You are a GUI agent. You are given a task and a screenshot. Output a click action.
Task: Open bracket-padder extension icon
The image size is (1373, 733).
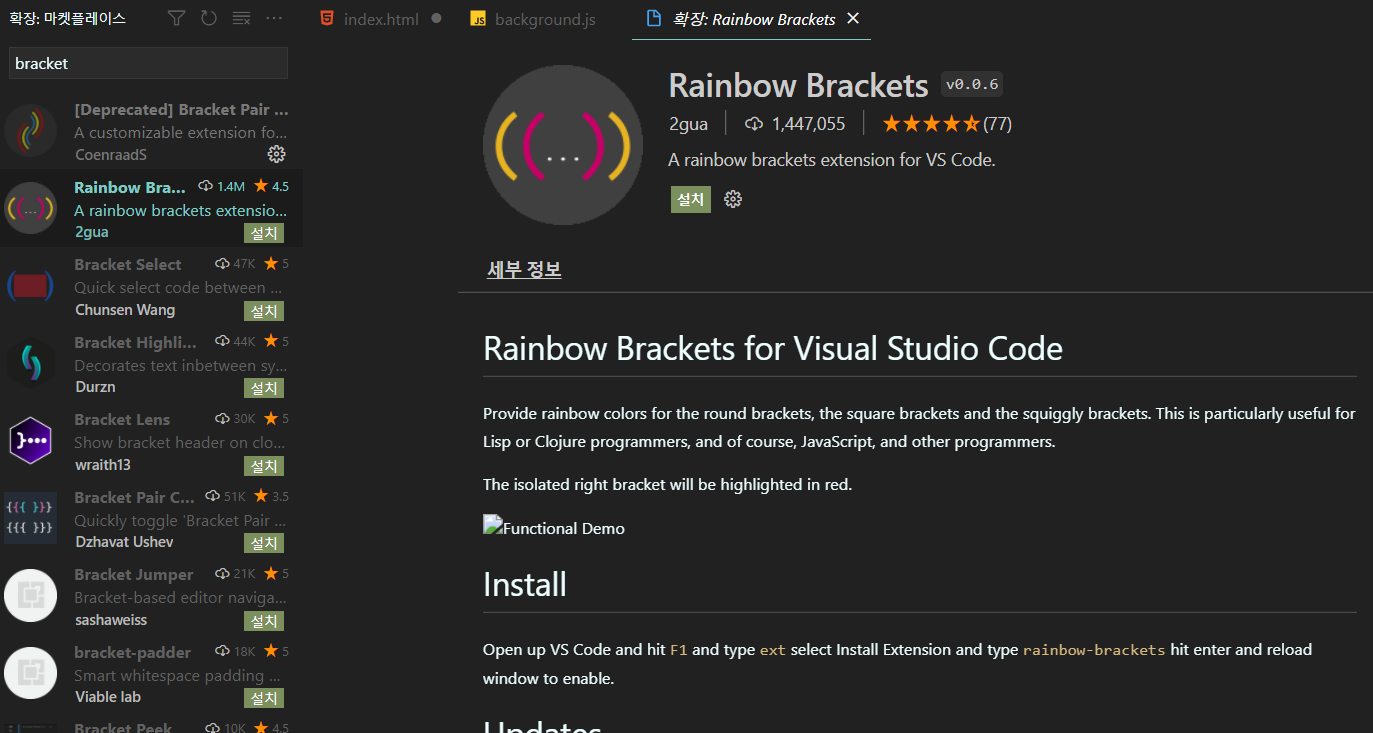click(30, 673)
